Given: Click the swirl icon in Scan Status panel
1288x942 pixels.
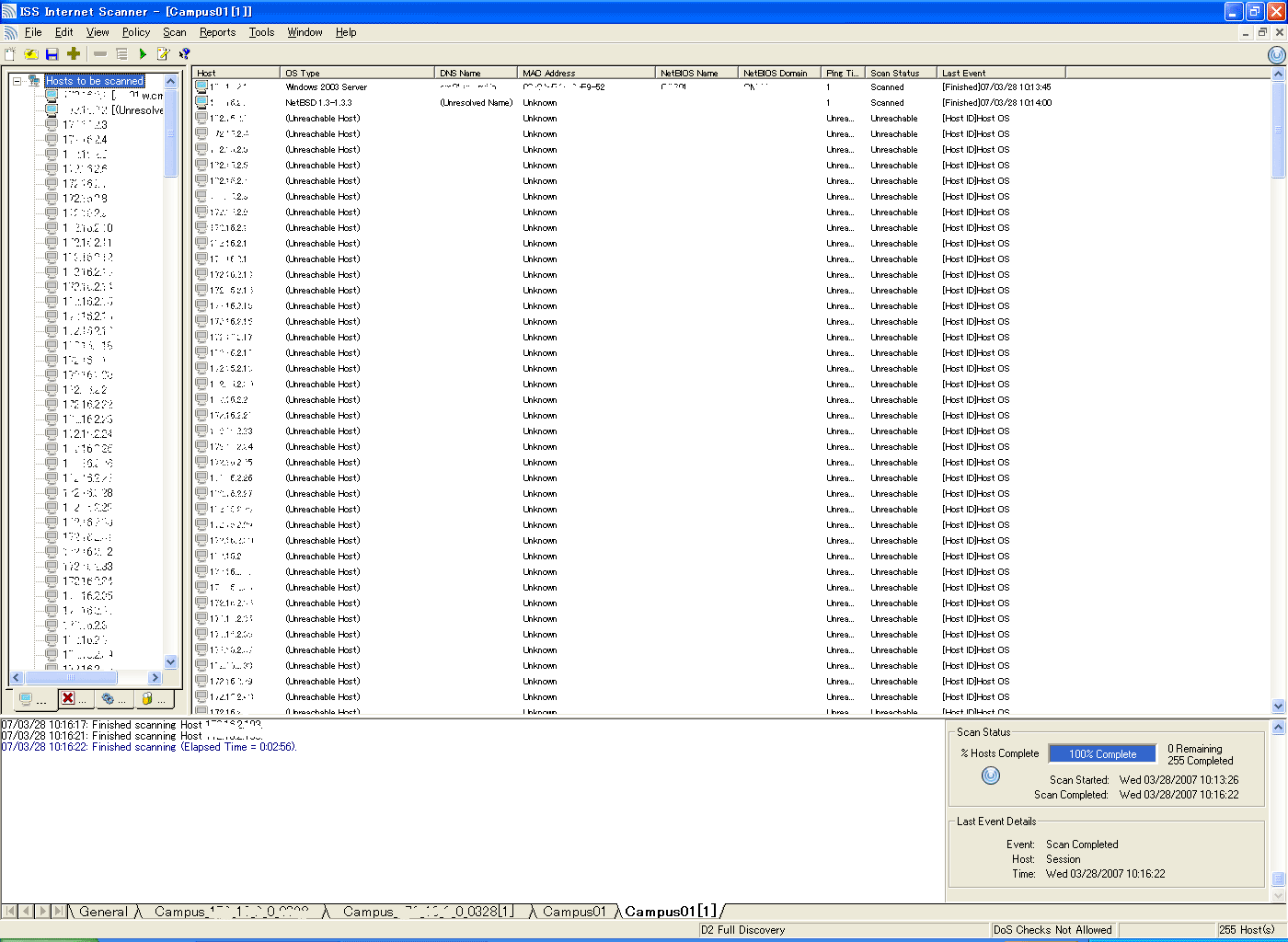Looking at the screenshot, I should [991, 775].
